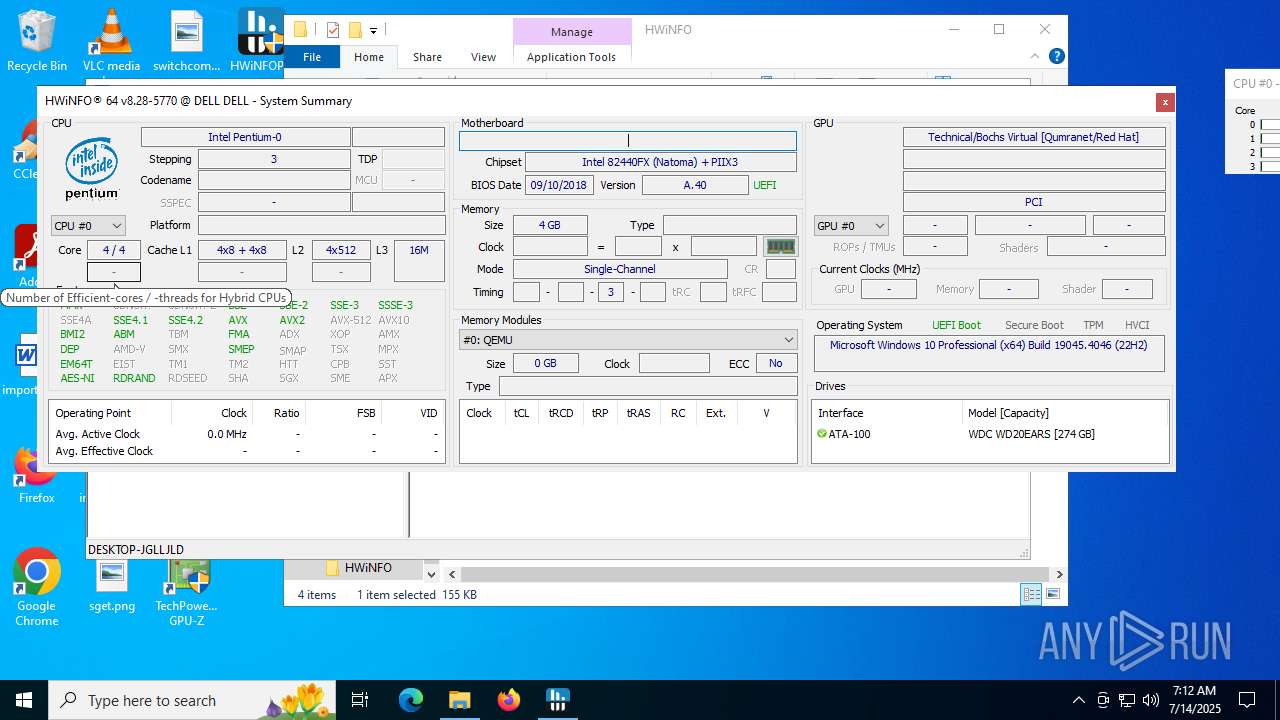
Task: Click the Intel Pentium-0 CPU name field
Action: click(245, 137)
